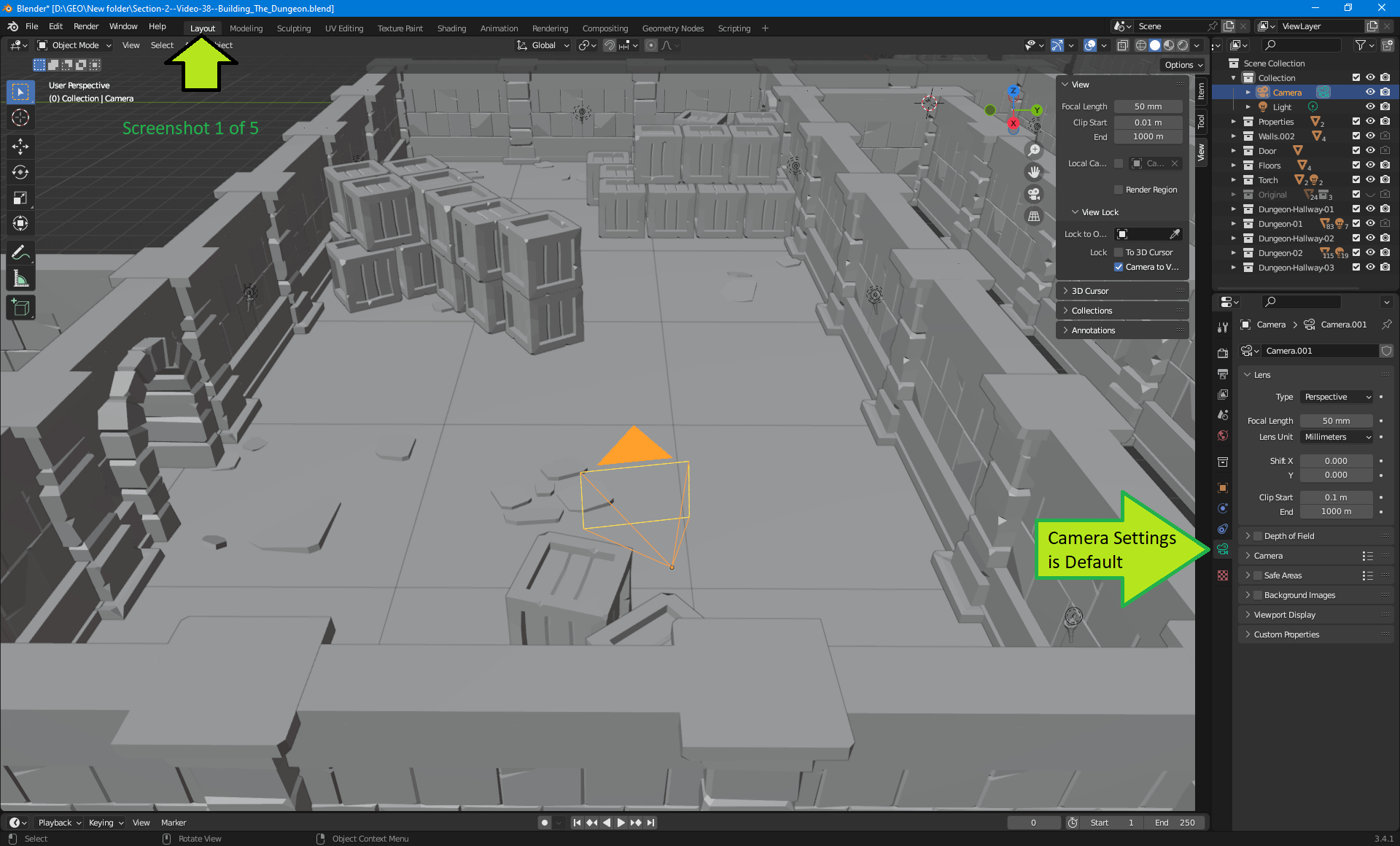The height and width of the screenshot is (846, 1400).
Task: Switch to perspective/orthographic grid icon
Action: point(1034,216)
